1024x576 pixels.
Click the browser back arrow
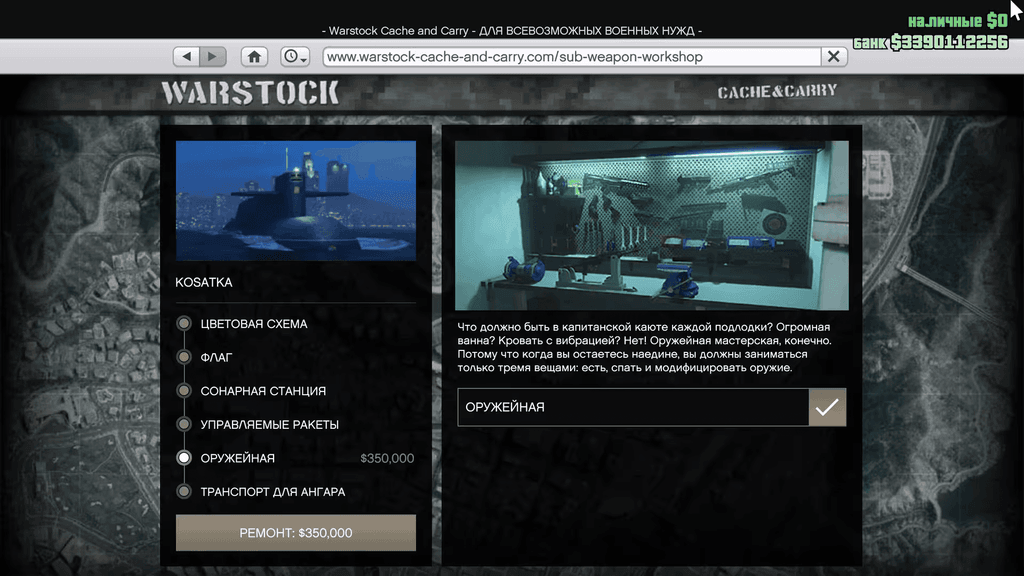tap(187, 57)
